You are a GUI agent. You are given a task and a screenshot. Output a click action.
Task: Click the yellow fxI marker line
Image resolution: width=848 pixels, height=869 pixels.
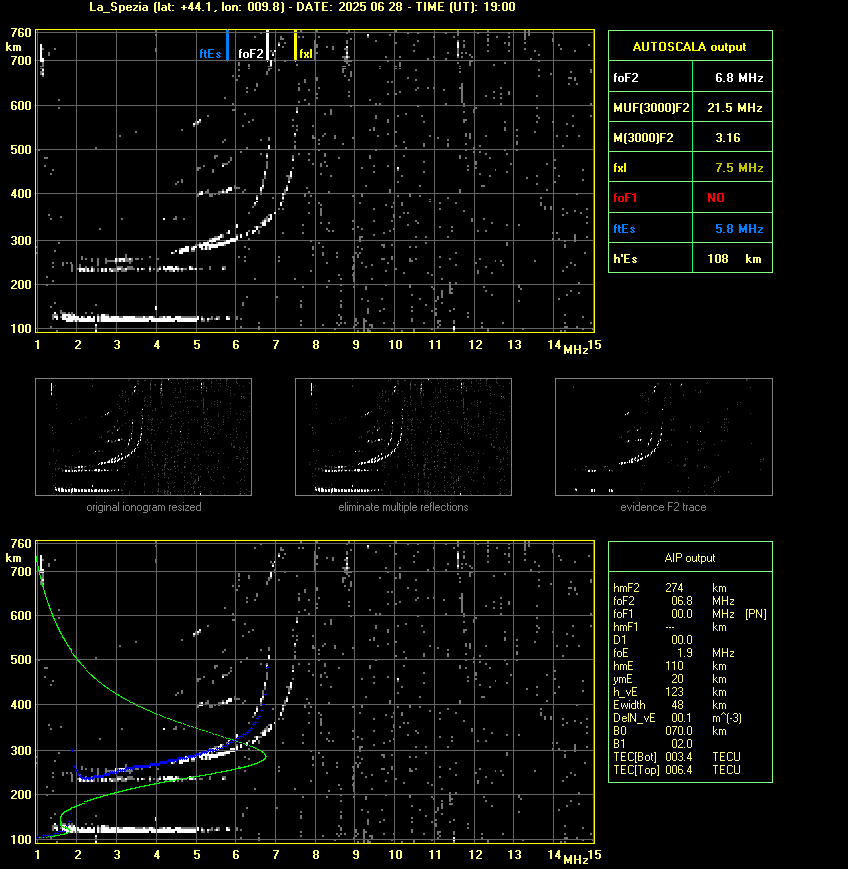point(295,45)
